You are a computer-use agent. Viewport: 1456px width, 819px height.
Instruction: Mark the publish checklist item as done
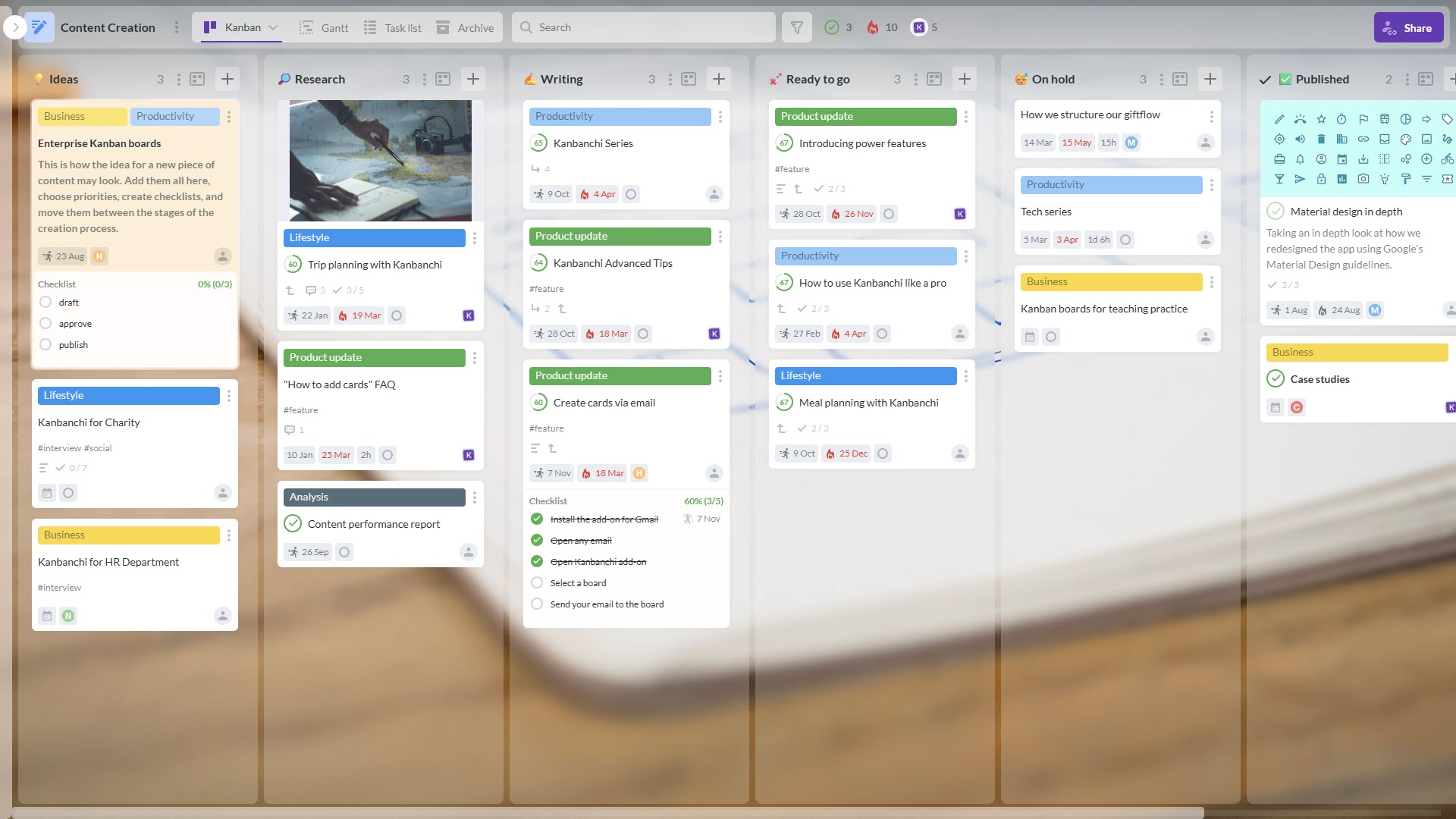pyautogui.click(x=45, y=344)
